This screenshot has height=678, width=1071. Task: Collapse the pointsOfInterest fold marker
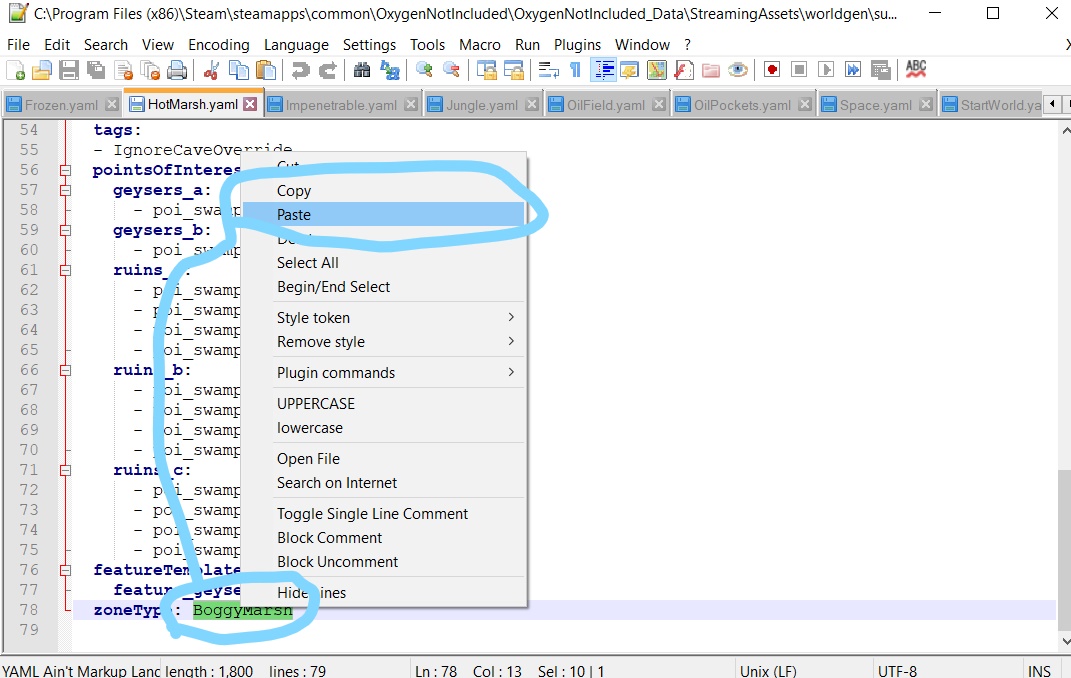65,170
